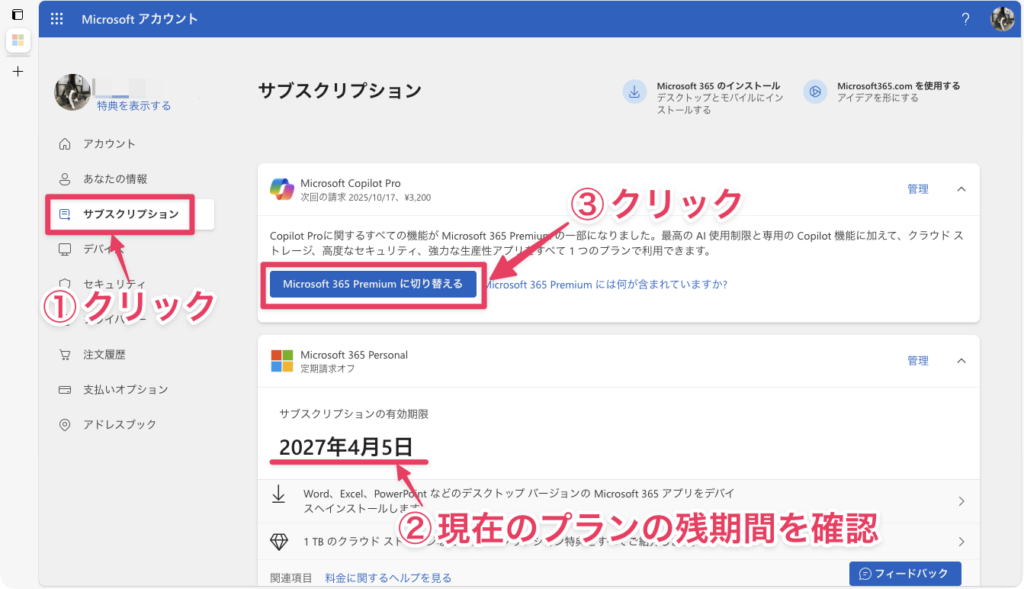Click the フィードバック button
This screenshot has height=589, width=1024.
[x=905, y=574]
